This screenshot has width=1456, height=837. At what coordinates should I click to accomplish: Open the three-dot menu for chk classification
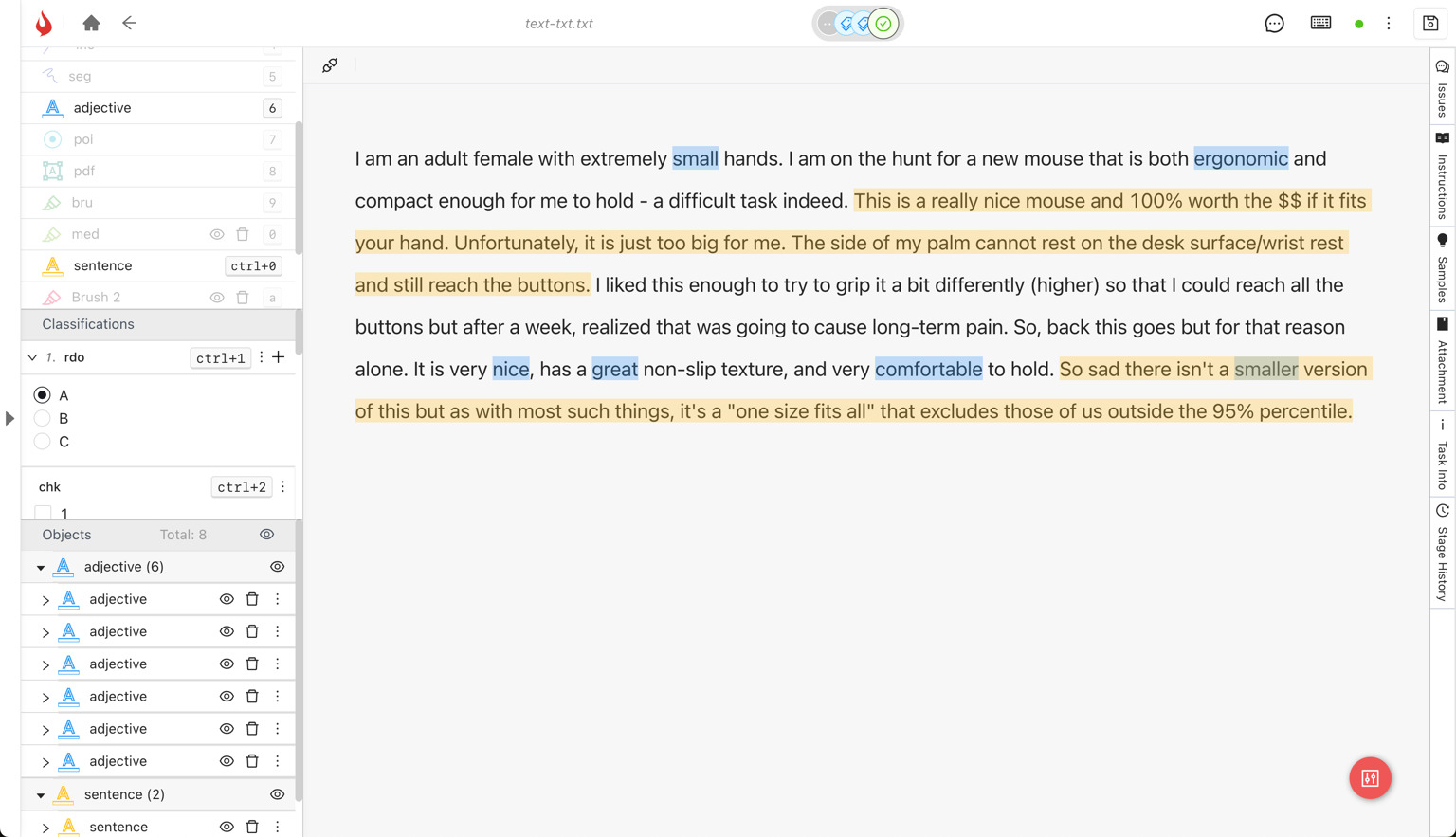(282, 486)
